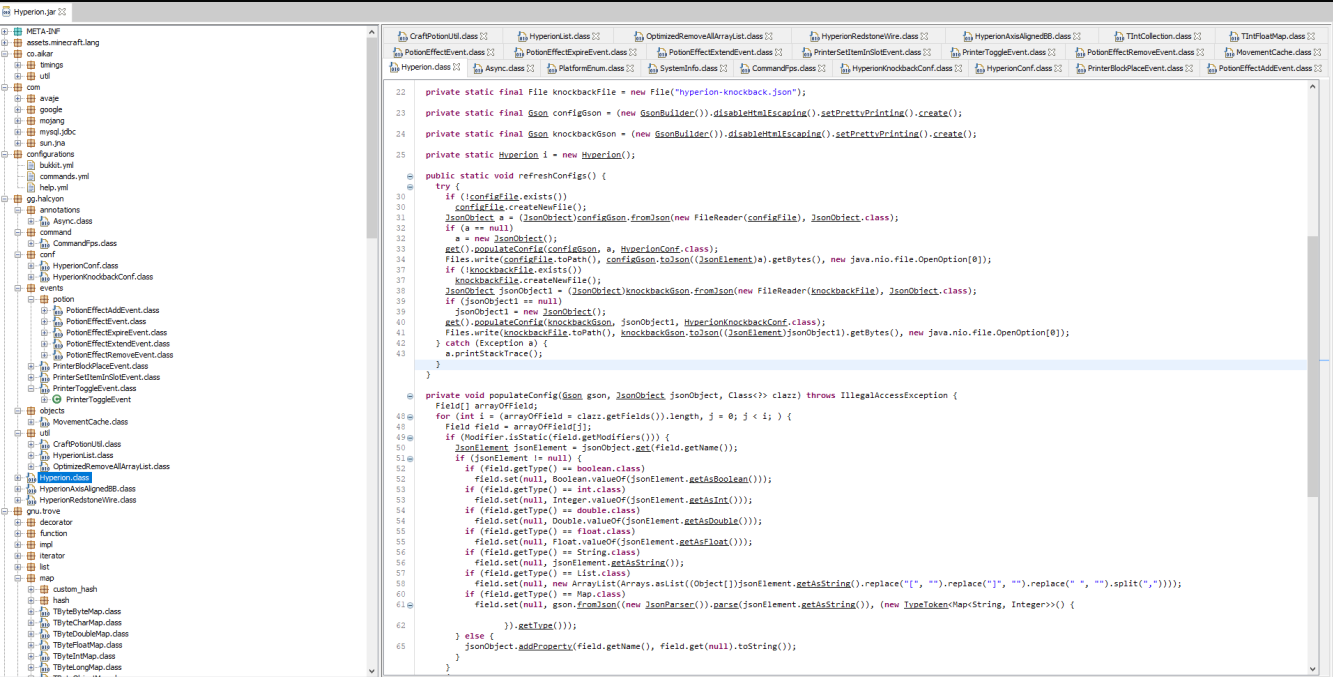Expand the mysql.jdbc package node
Screen dimensions: 1333x677
click(18, 132)
